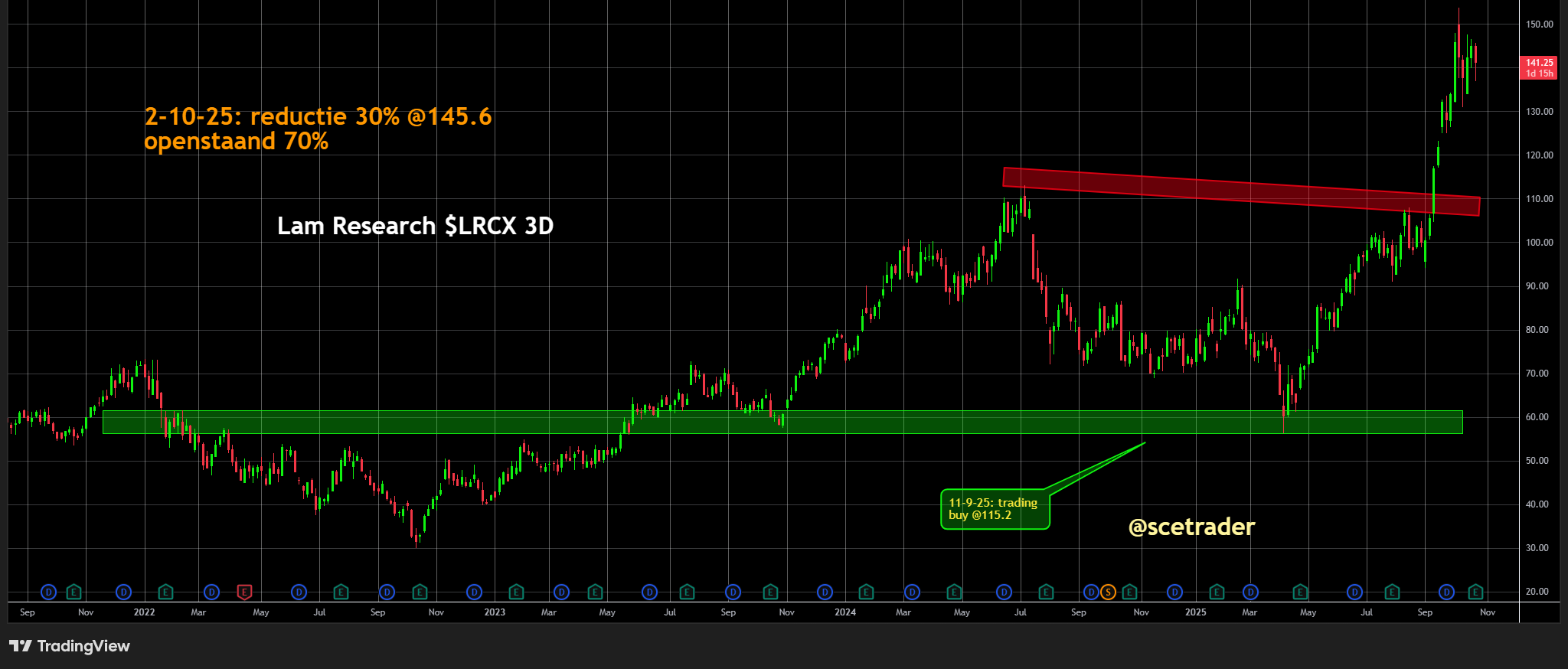Click the red earnings marker near April 2022
Screen dimensions: 1568x669
tap(244, 592)
